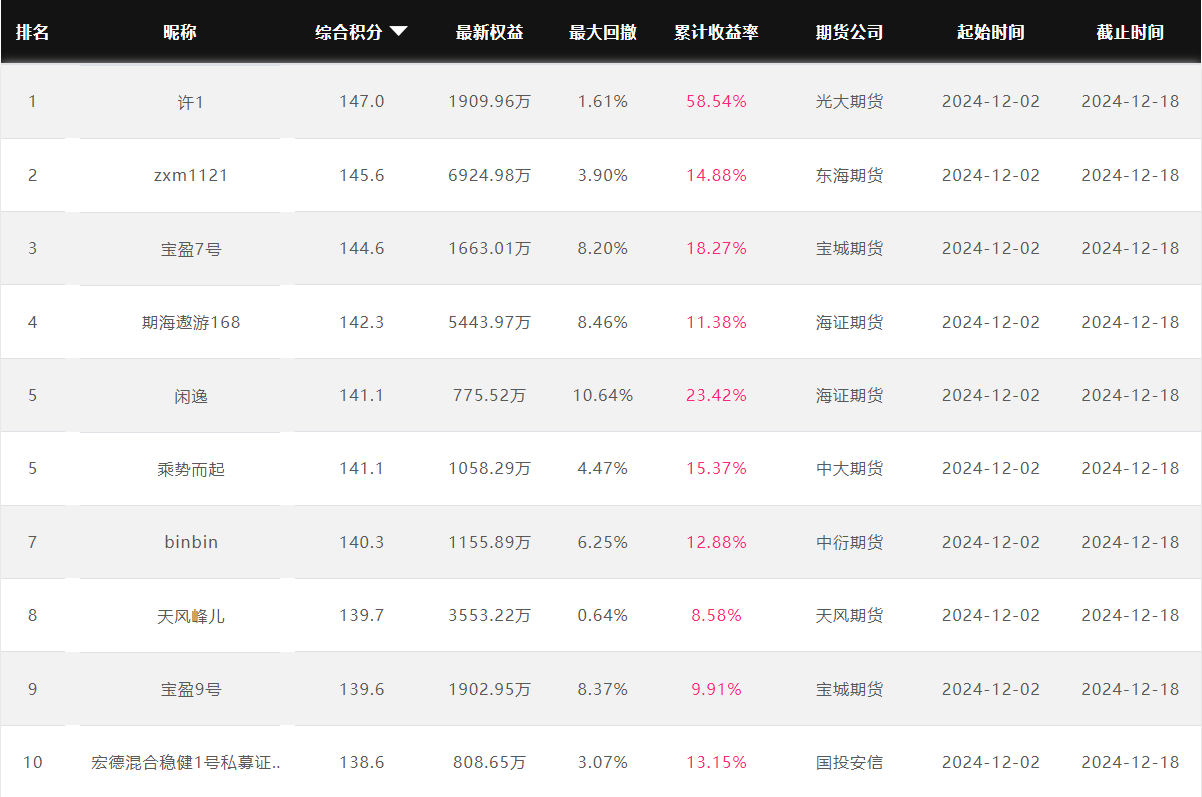The height and width of the screenshot is (797, 1202).
Task: Select nickname 宝盈9号
Action: (x=190, y=689)
